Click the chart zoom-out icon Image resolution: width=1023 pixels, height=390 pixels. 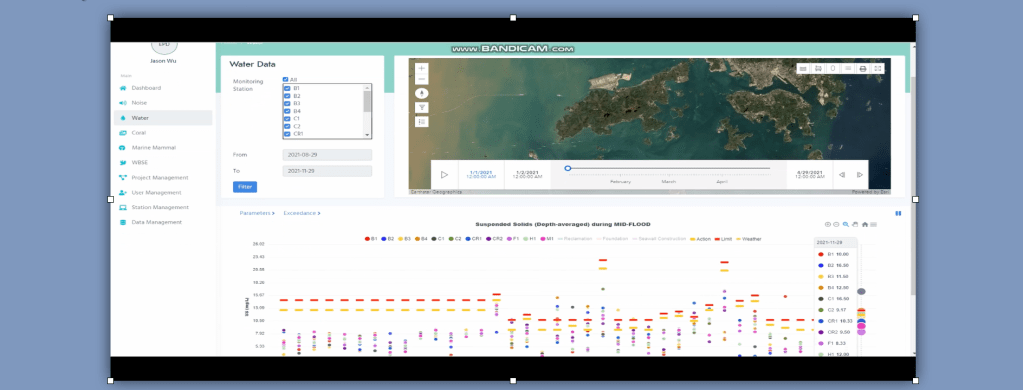(836, 224)
